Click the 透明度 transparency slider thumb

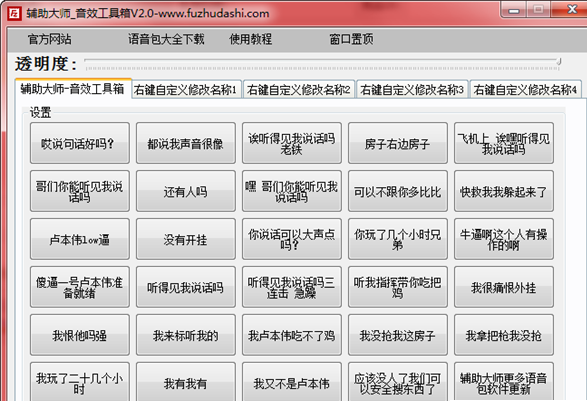pos(559,61)
